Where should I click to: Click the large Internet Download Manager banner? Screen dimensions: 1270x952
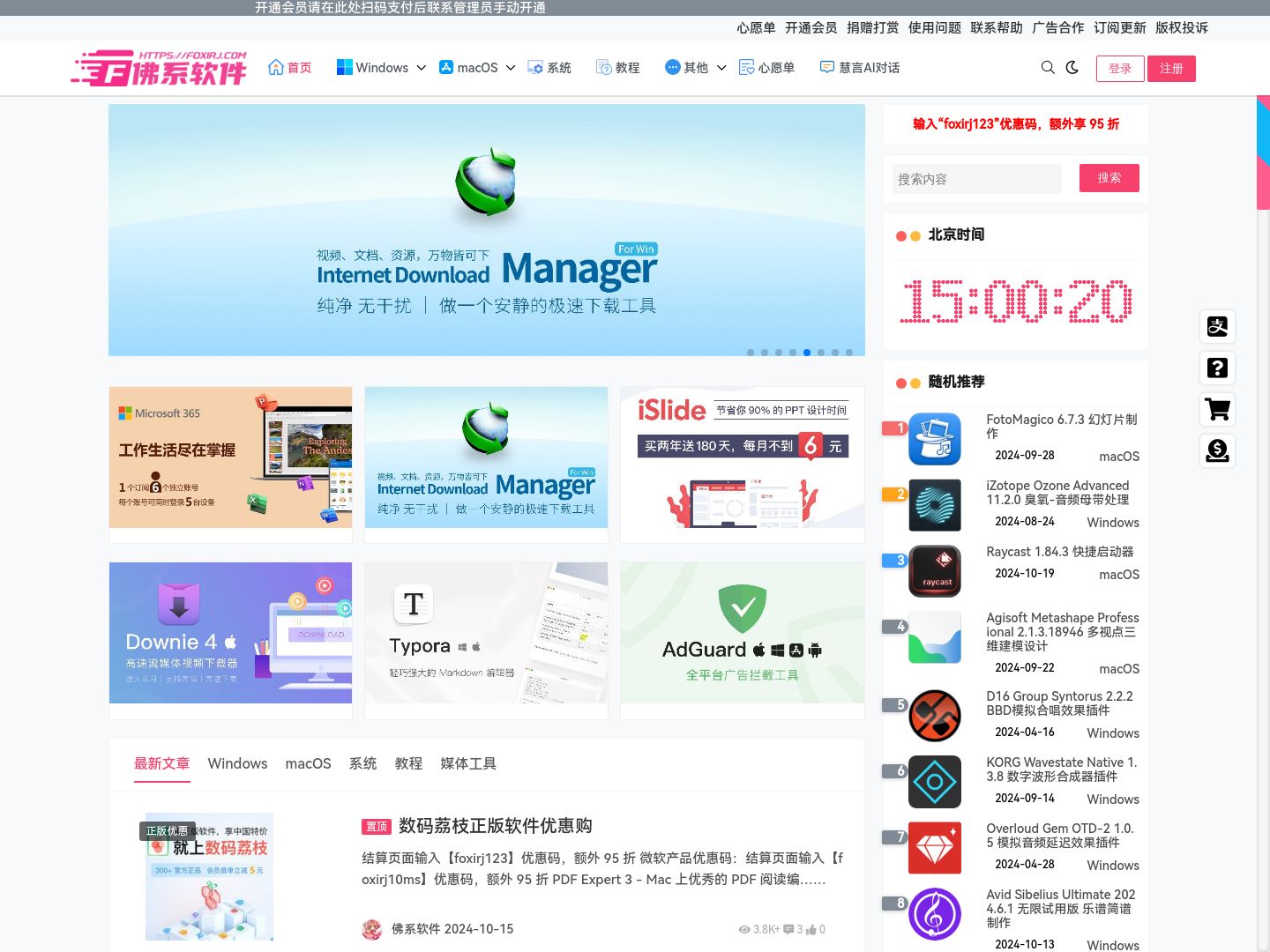point(487,230)
